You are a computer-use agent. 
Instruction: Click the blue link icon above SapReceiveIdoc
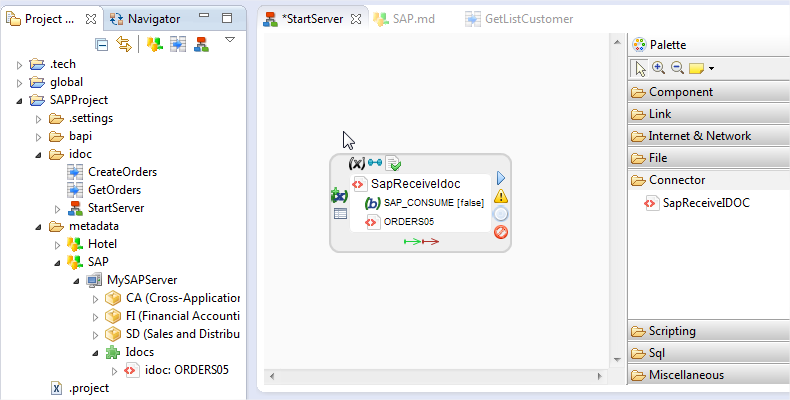coord(375,163)
